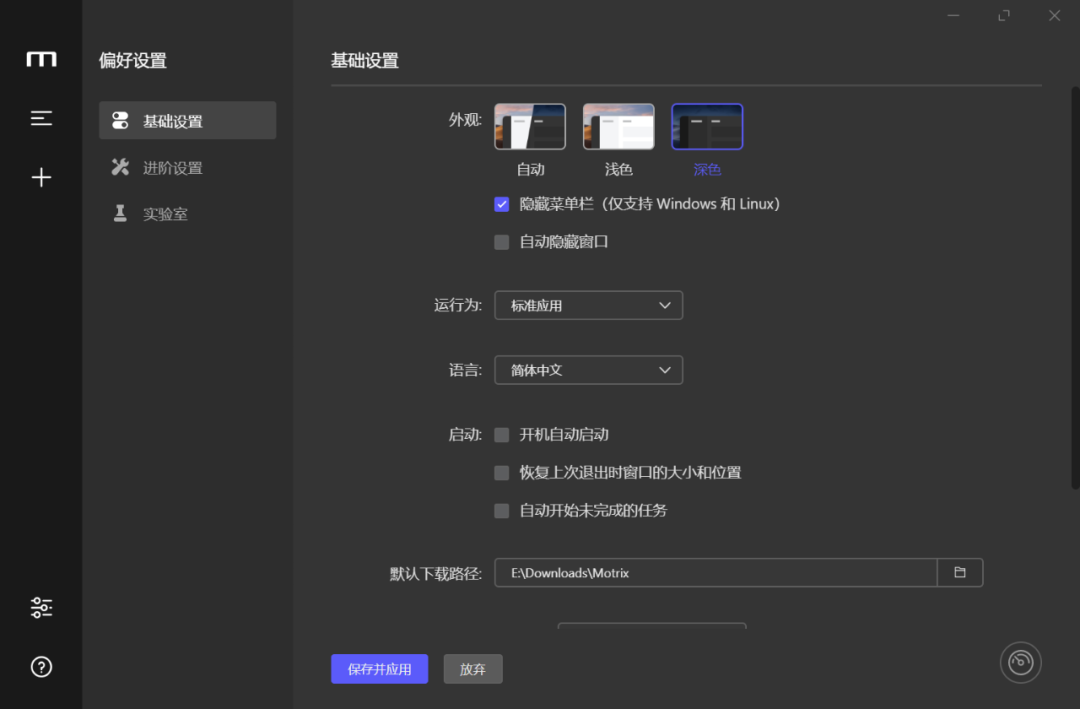Screen dimensions: 1080x709
Task: Click the 自动 label under appearance
Action: (x=530, y=169)
